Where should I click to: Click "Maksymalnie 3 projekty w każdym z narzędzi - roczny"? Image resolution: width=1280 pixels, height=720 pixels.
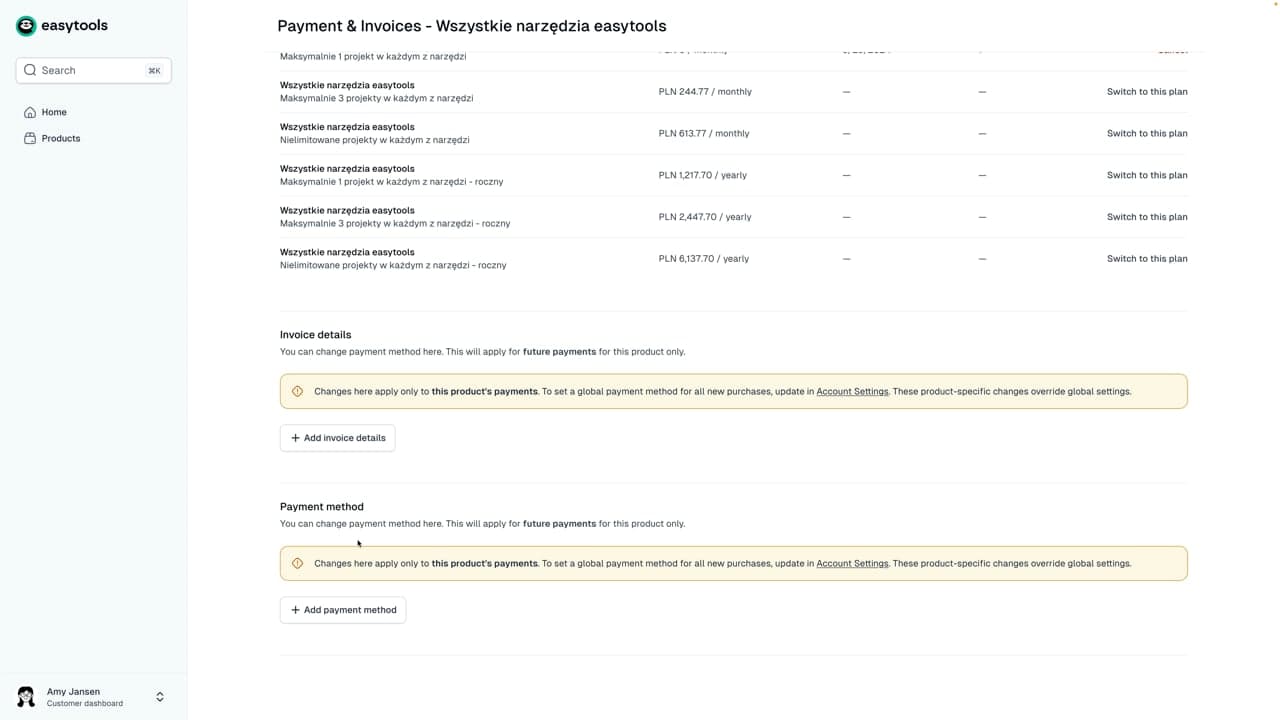click(395, 224)
